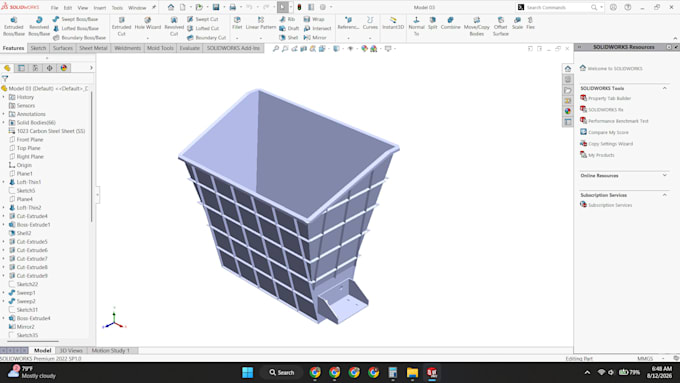
Task: Select the Scale tool
Action: pos(517,23)
